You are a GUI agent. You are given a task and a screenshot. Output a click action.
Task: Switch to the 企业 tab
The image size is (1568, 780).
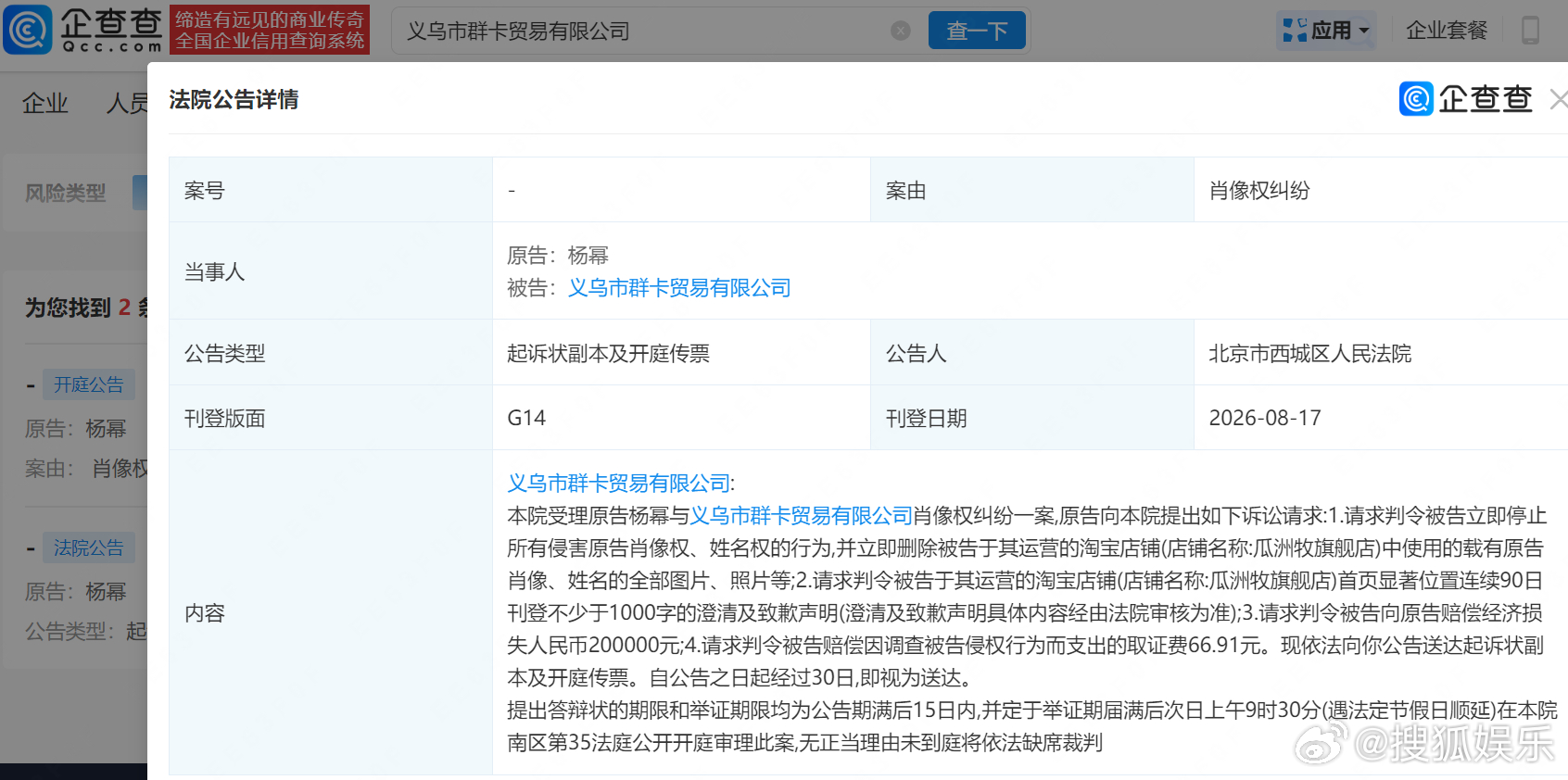pyautogui.click(x=45, y=103)
